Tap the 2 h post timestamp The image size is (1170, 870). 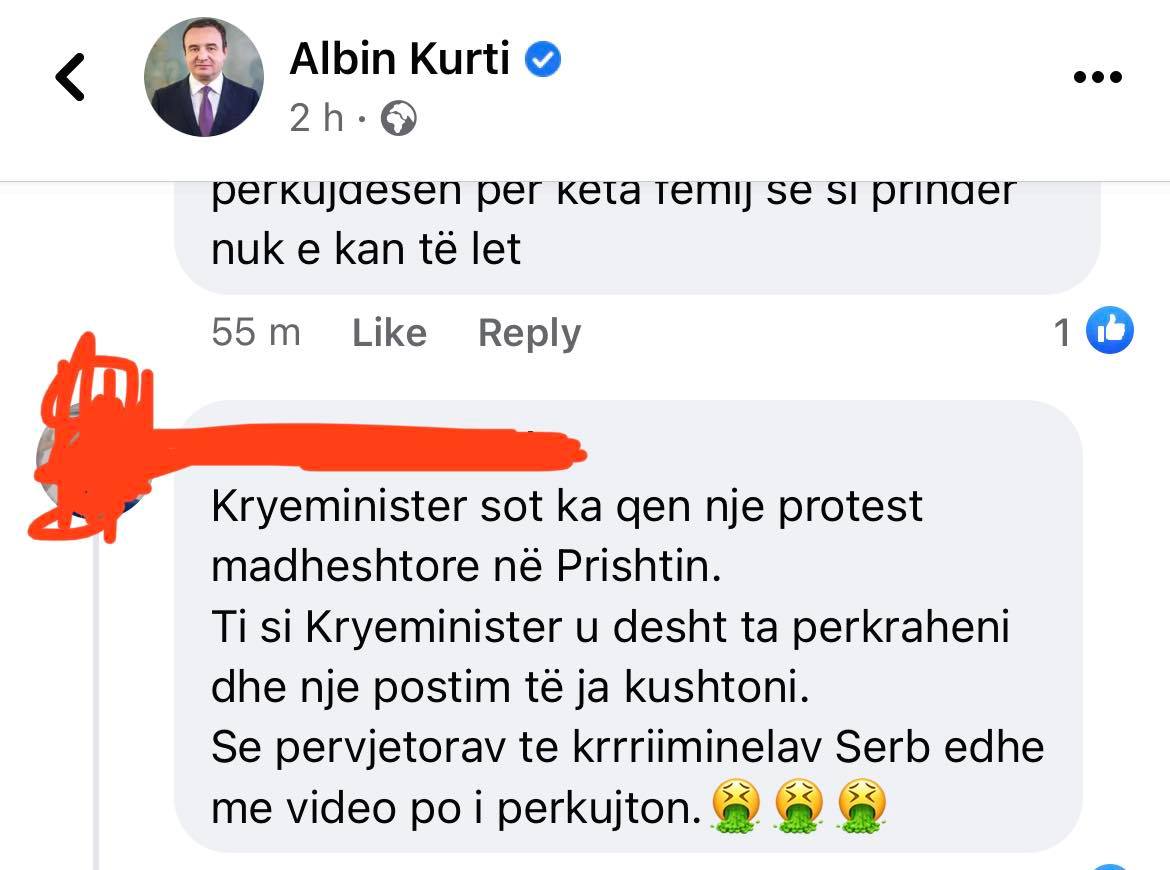[x=316, y=118]
